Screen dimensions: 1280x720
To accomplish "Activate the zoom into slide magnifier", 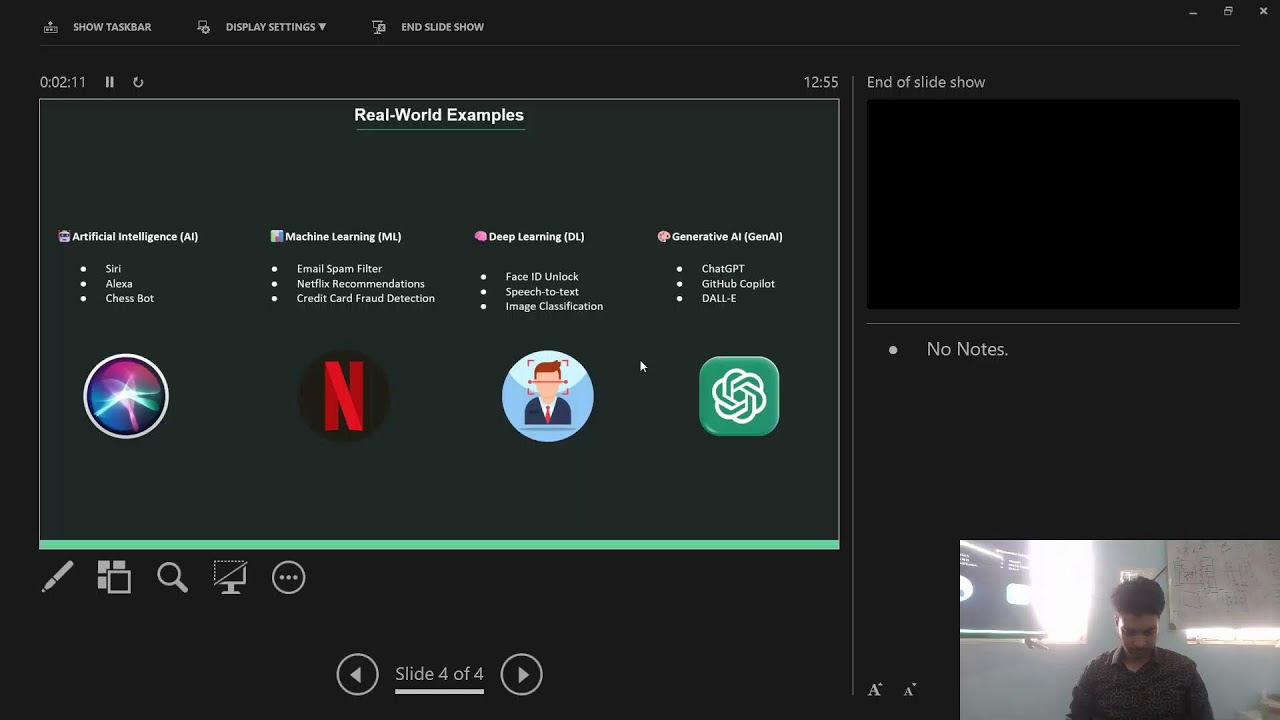I will click(172, 577).
